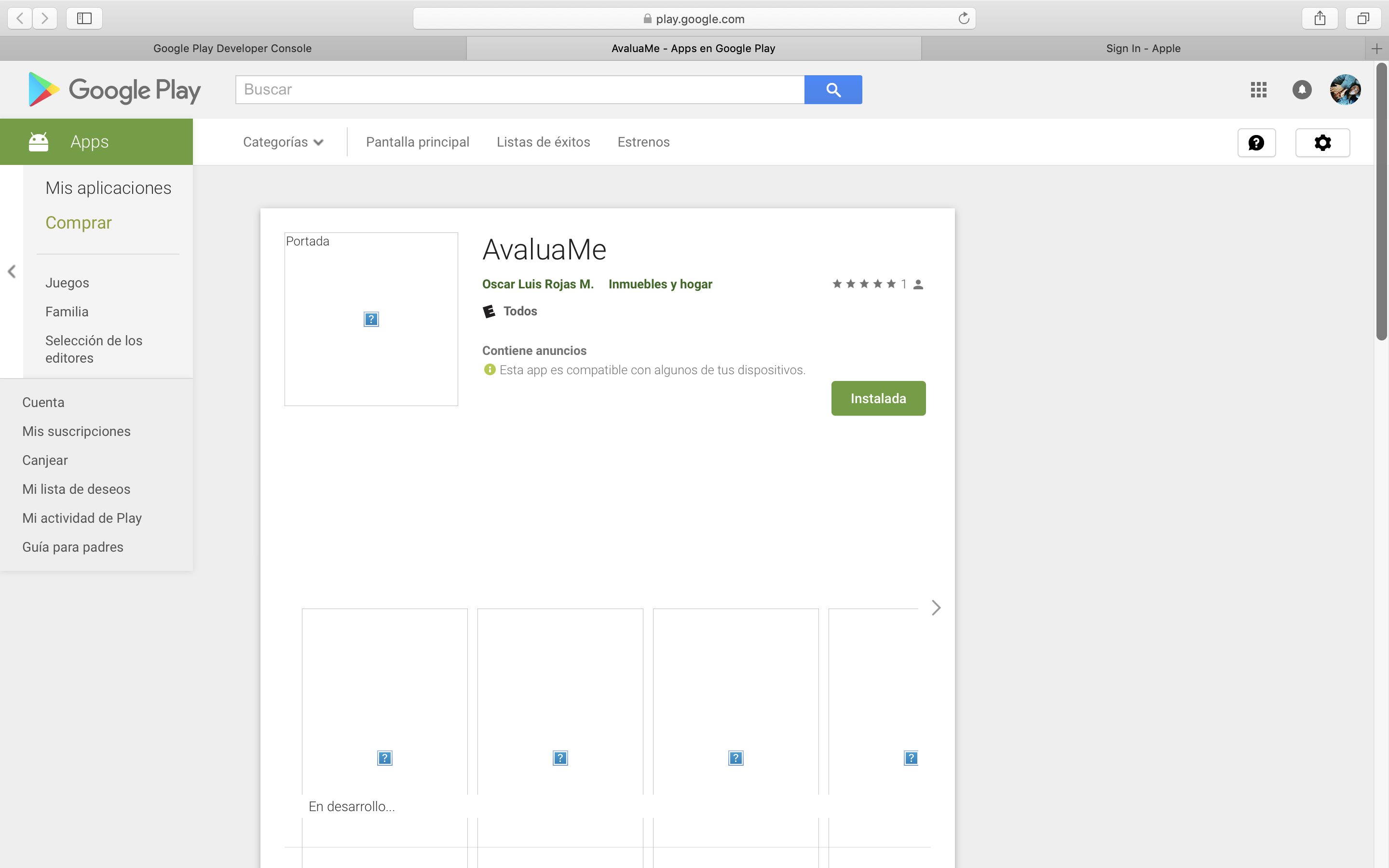
Task: Click the blue search magnifier button
Action: point(833,90)
